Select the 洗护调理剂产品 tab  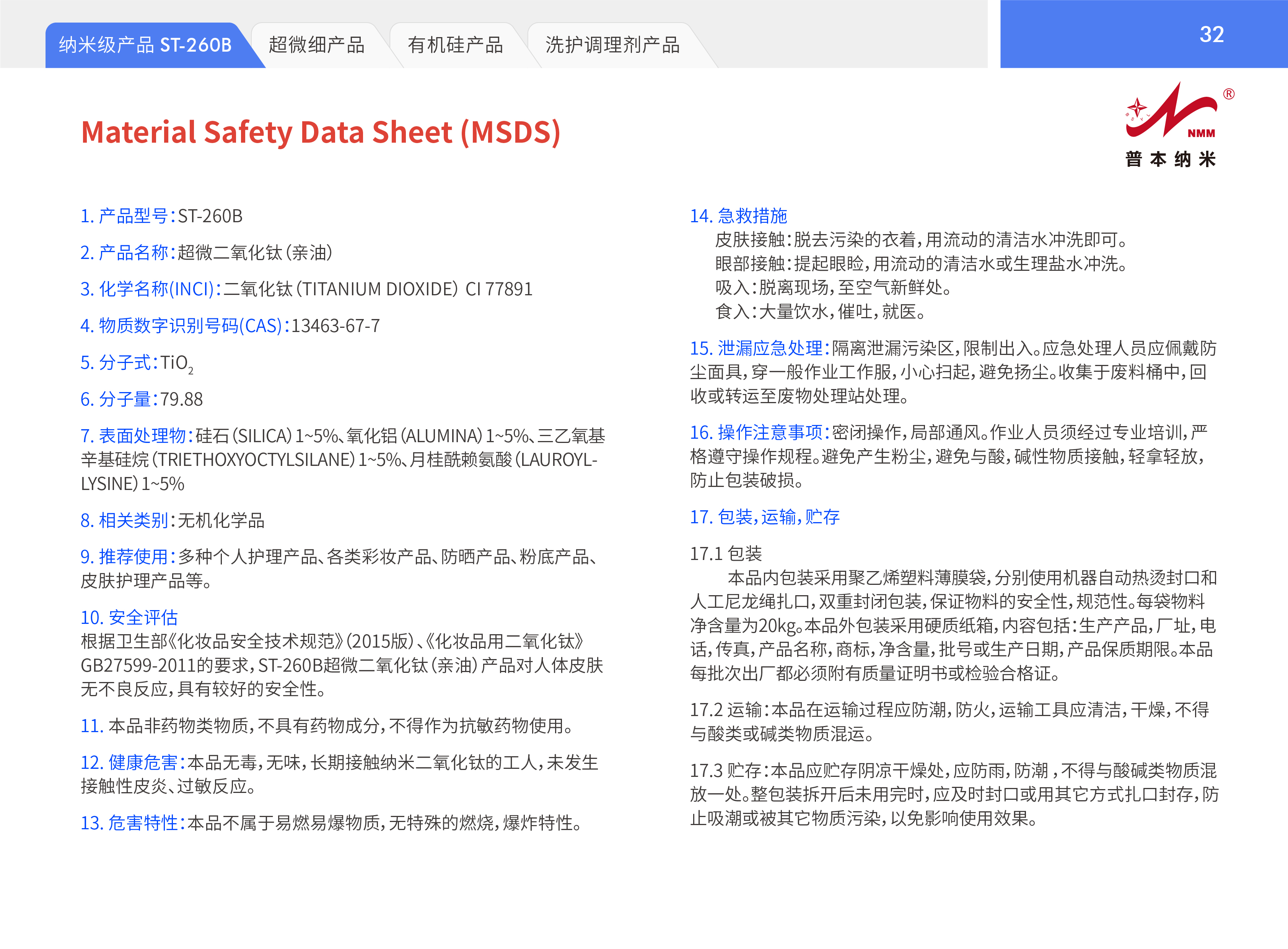(612, 45)
